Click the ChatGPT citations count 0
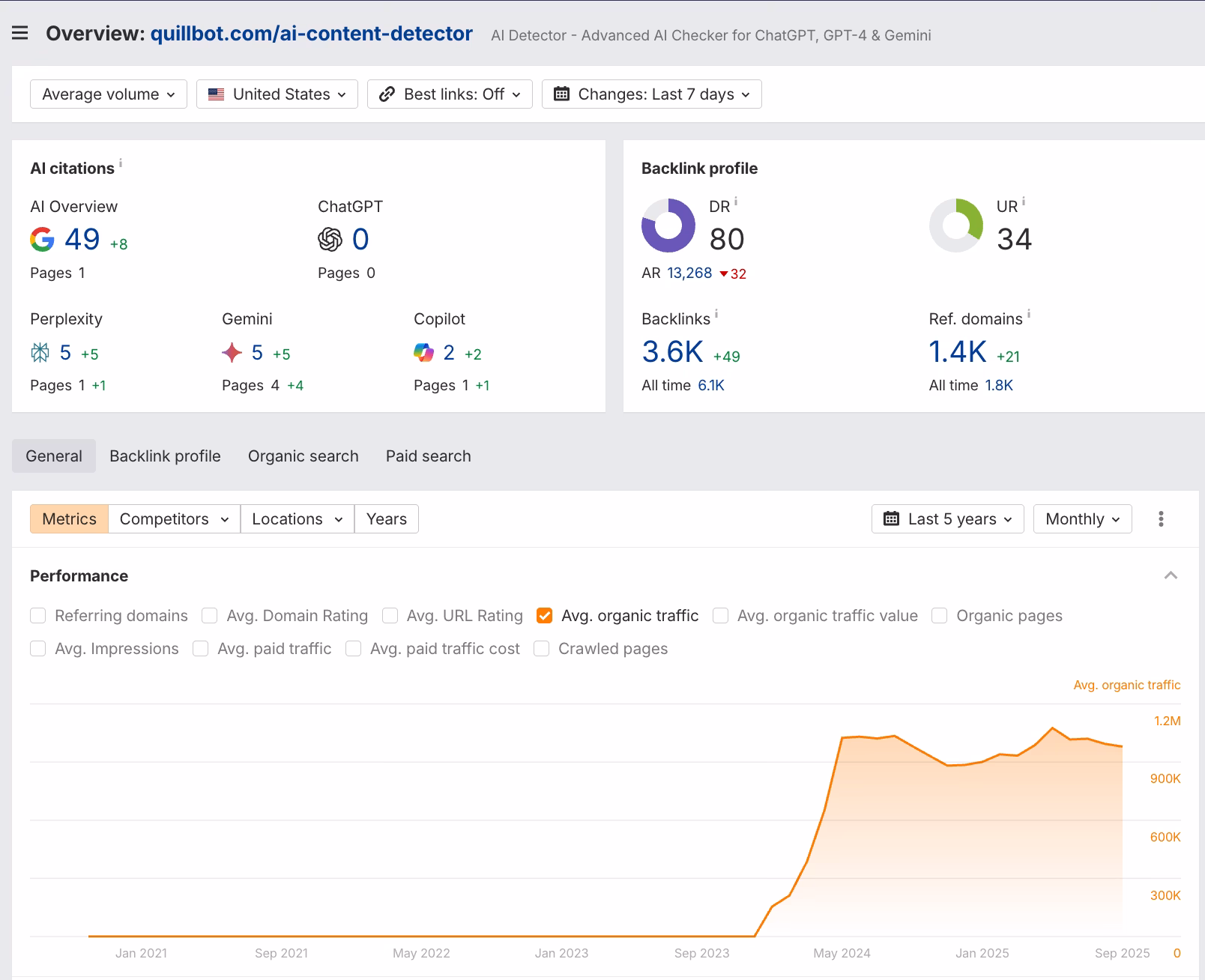The height and width of the screenshot is (980, 1205). [360, 239]
